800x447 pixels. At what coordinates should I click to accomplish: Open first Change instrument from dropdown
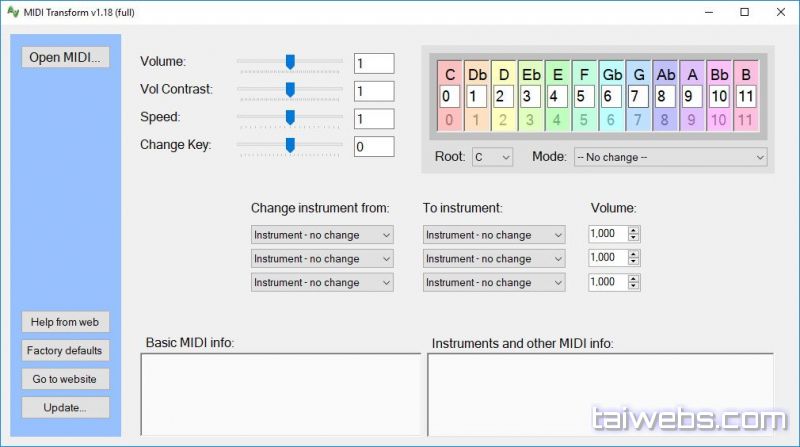[322, 234]
